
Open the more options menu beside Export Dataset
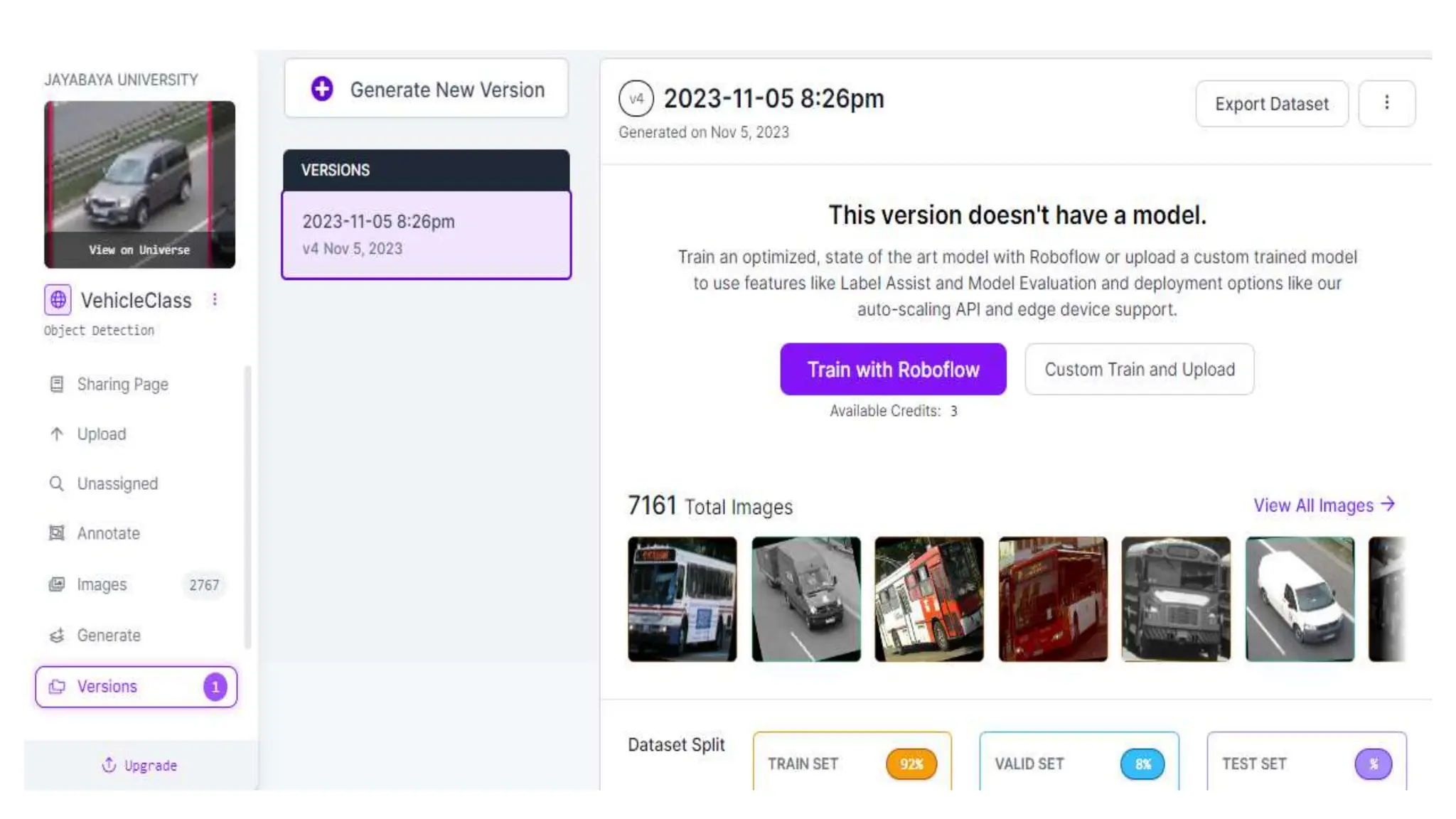[1386, 103]
